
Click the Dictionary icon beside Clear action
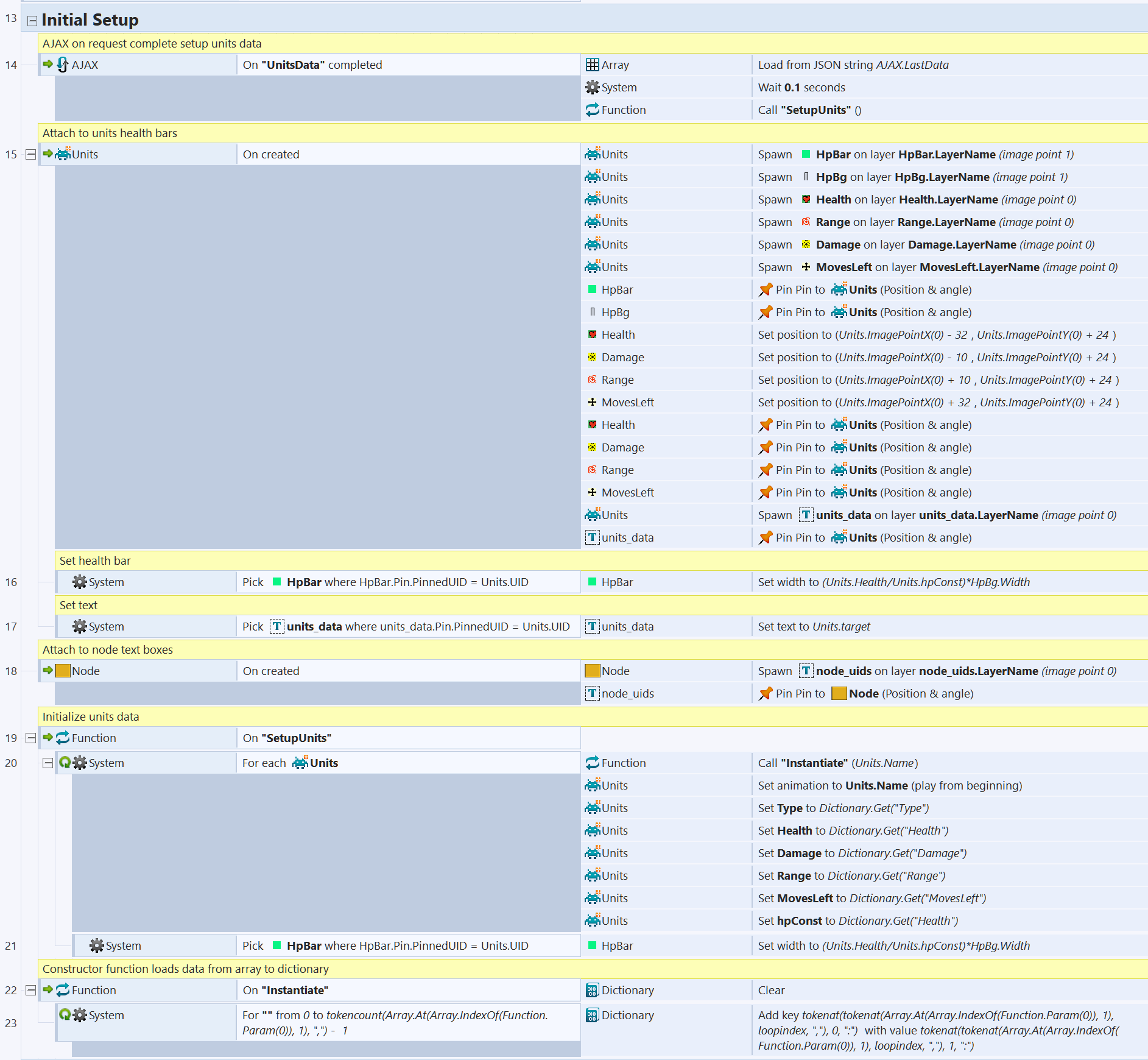tap(592, 991)
